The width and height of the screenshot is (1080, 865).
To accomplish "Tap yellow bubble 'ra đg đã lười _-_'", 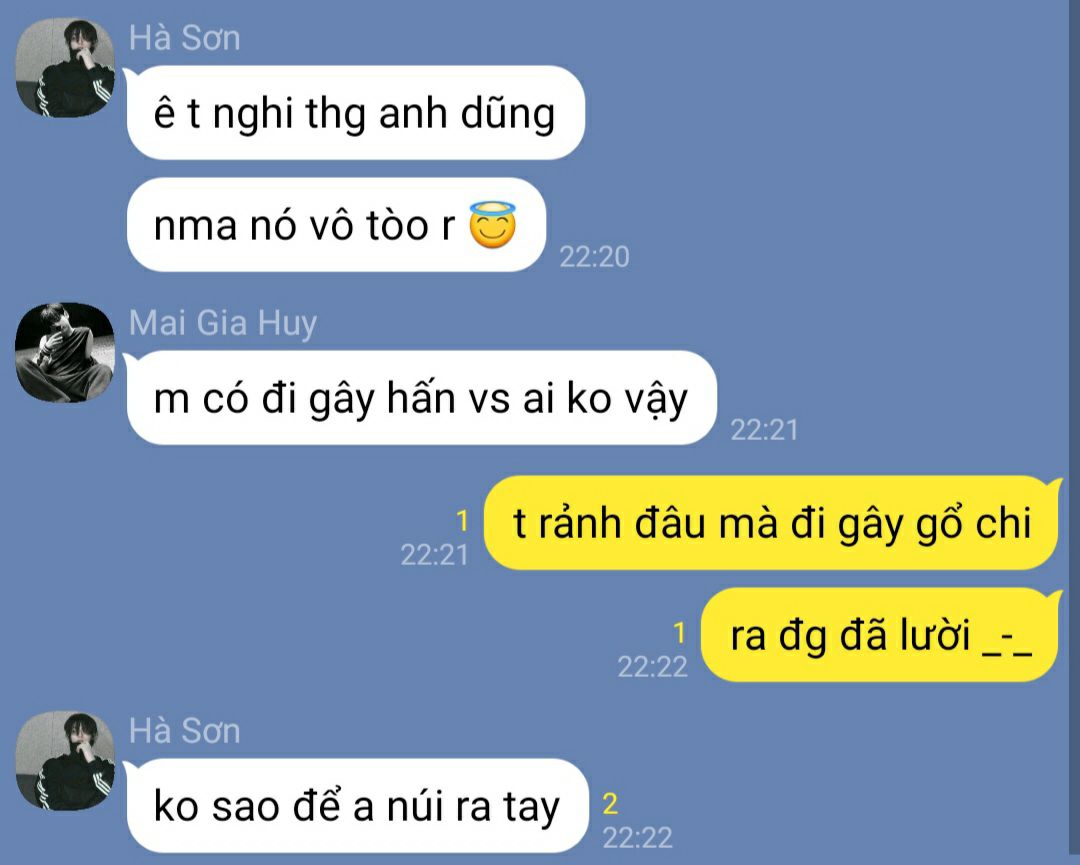I will (880, 635).
